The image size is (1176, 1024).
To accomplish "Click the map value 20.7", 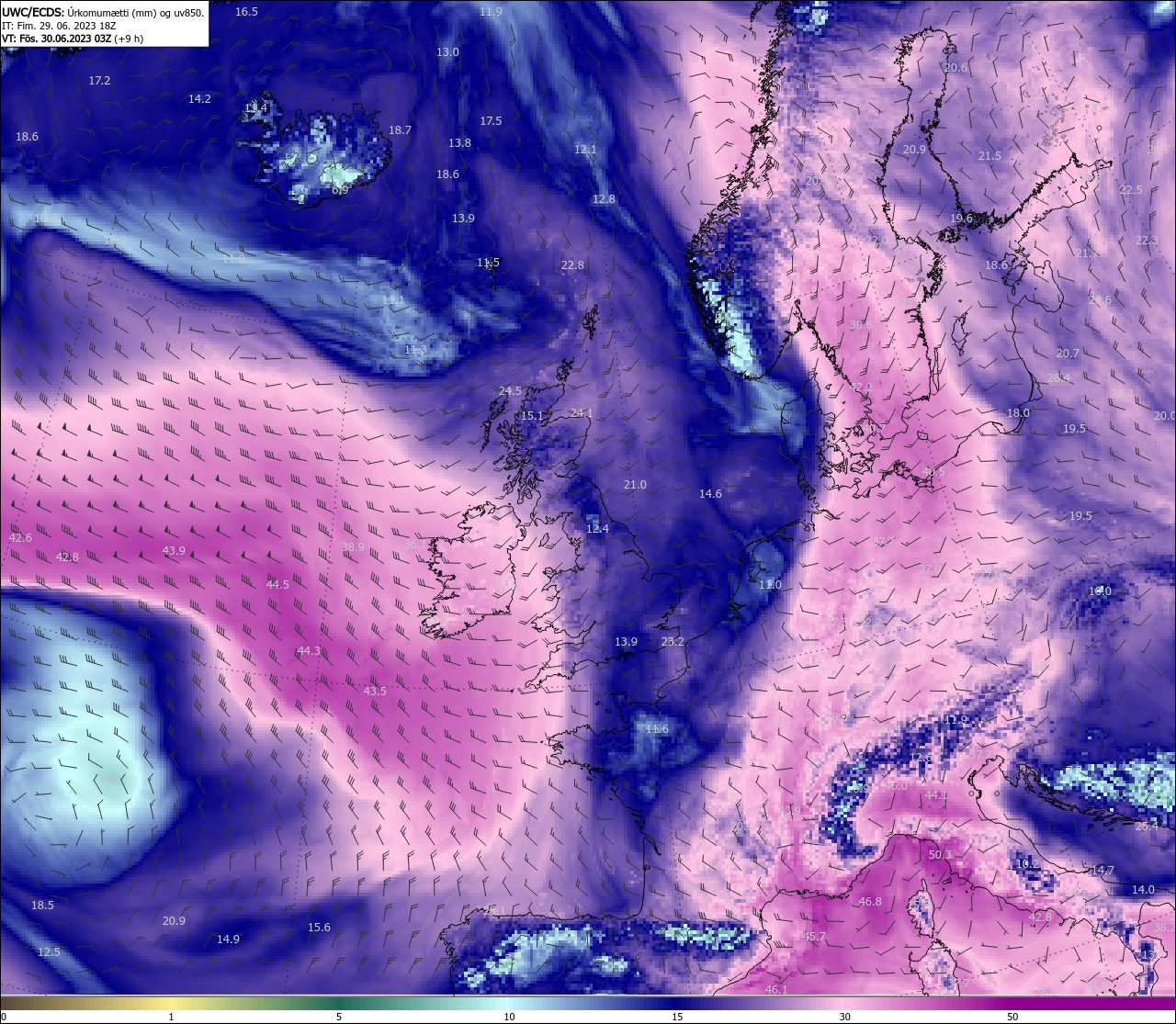I will coord(1068,354).
